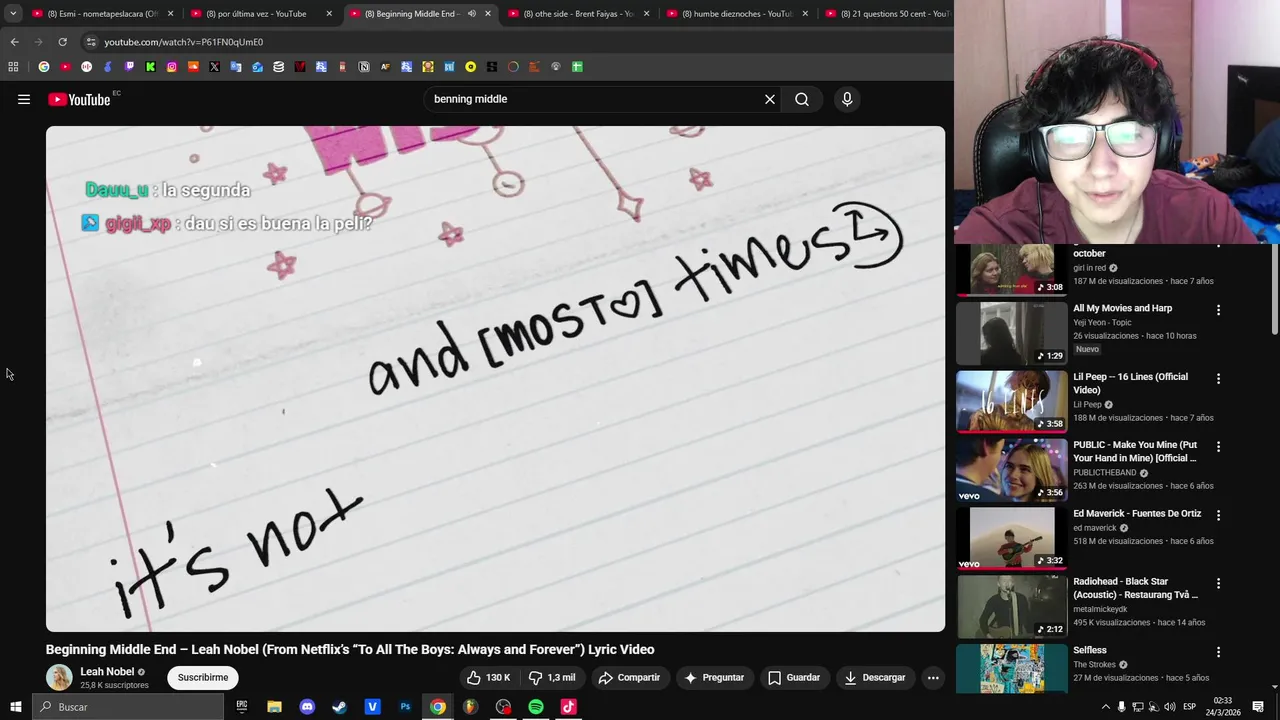The image size is (1280, 720).
Task: Open options for 'Selfless' by The Strokes
Action: (x=1218, y=652)
